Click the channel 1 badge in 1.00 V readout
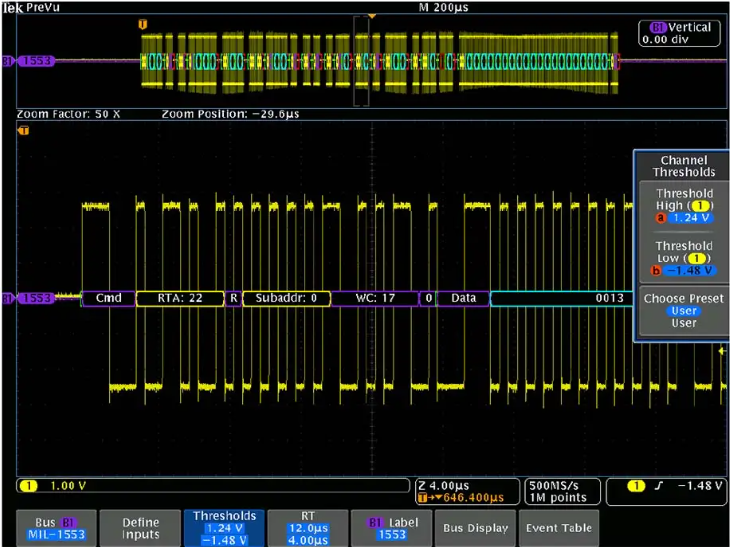730x547 pixels. [x=28, y=486]
